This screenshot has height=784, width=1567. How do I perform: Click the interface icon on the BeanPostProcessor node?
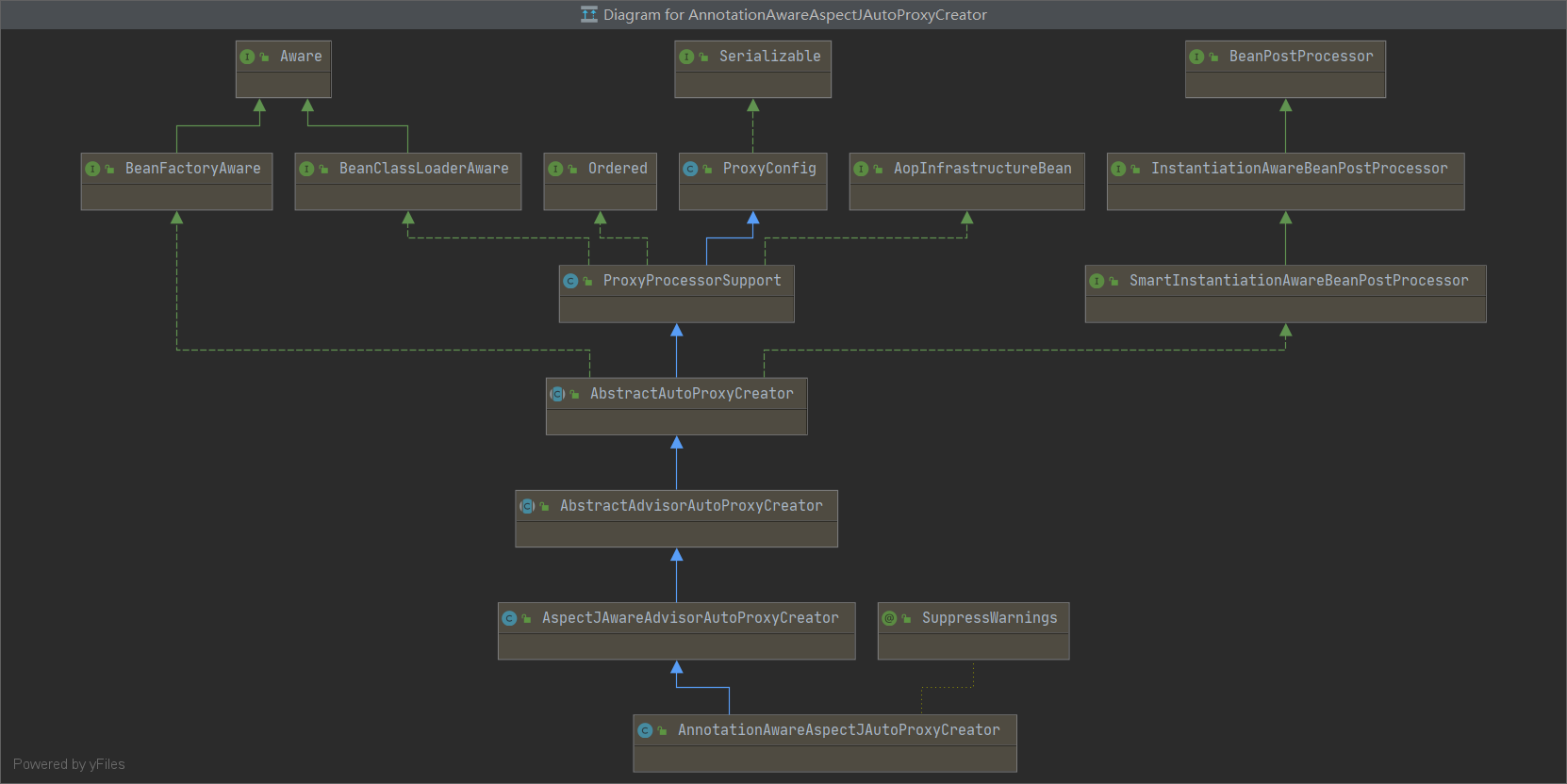(x=1196, y=57)
